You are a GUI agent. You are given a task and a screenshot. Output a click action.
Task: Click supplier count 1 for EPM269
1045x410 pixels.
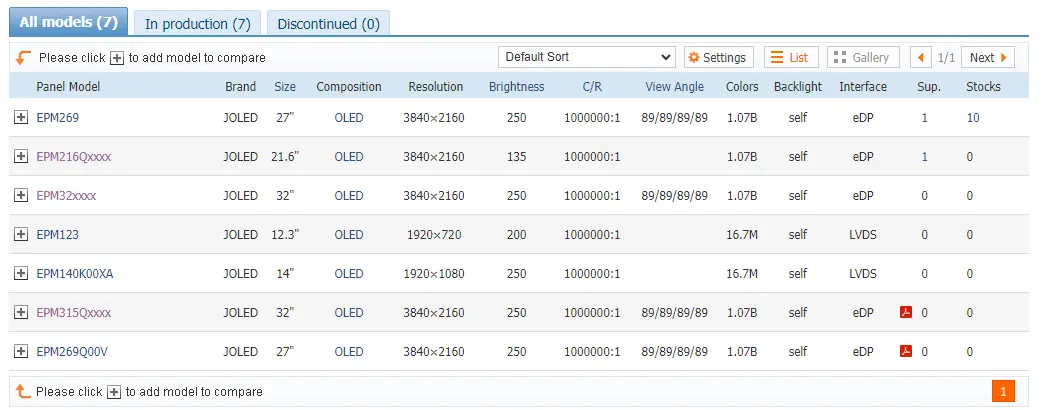click(924, 118)
